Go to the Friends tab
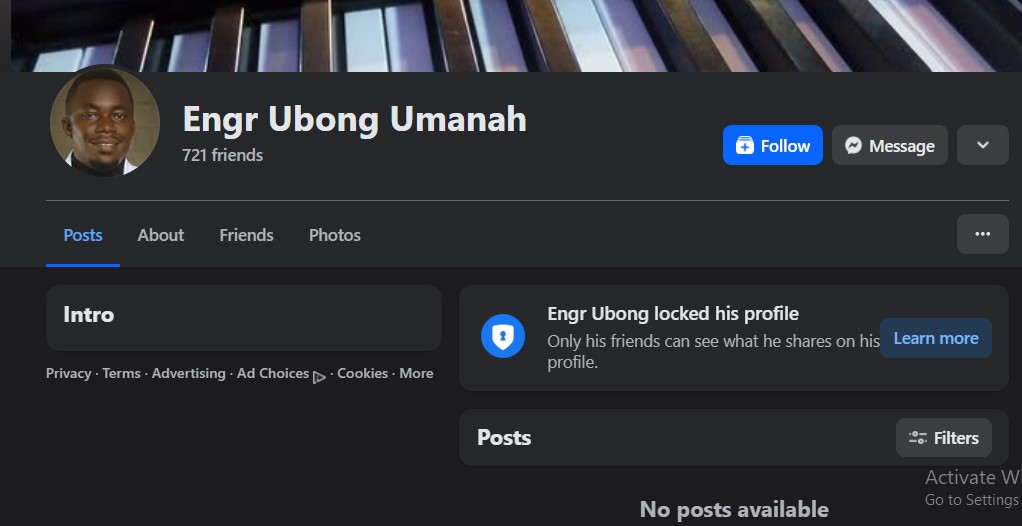Screen dimensions: 1022x526 tap(246, 235)
